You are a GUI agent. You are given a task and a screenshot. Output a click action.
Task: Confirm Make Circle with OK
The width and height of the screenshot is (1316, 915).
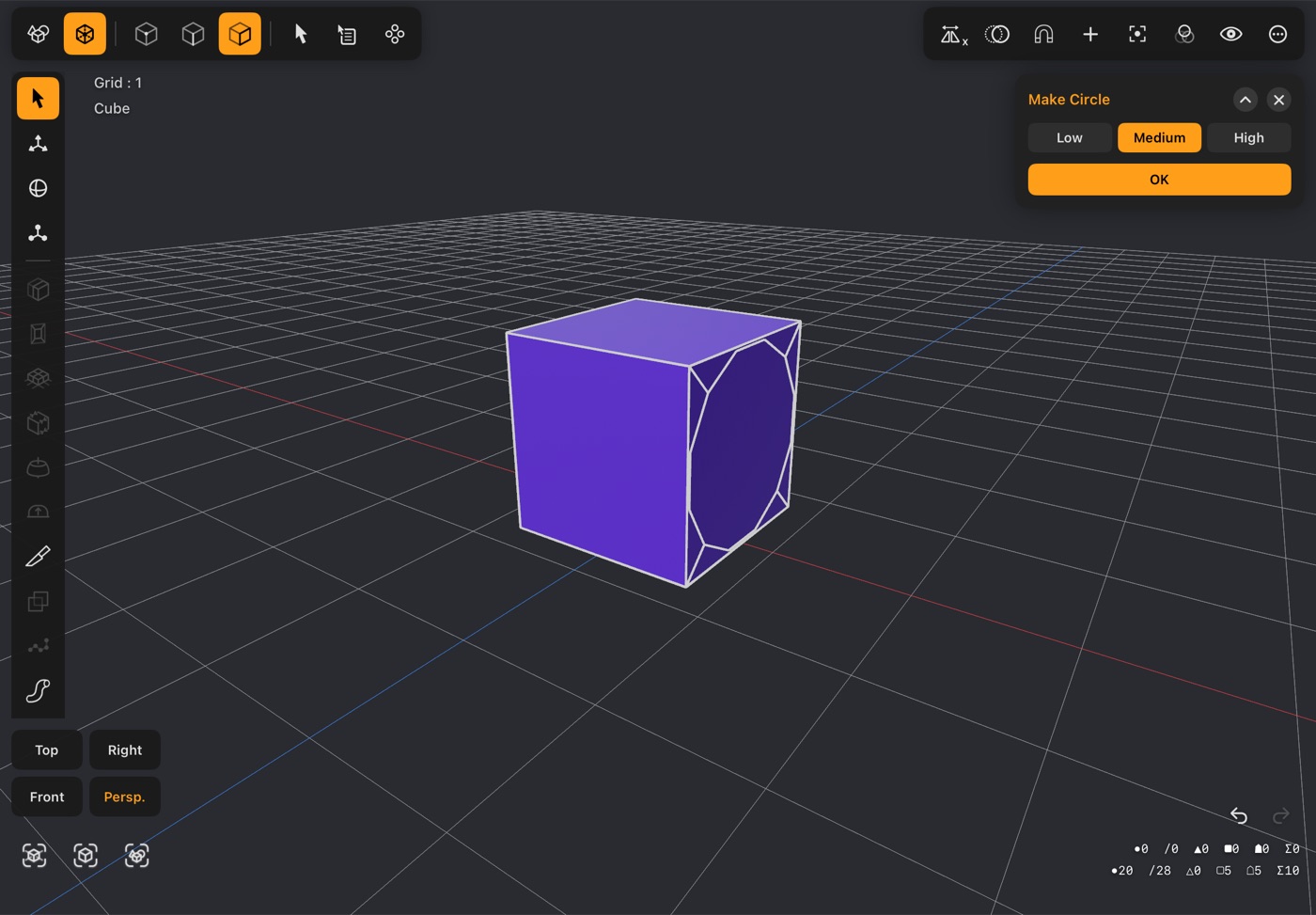click(x=1159, y=180)
